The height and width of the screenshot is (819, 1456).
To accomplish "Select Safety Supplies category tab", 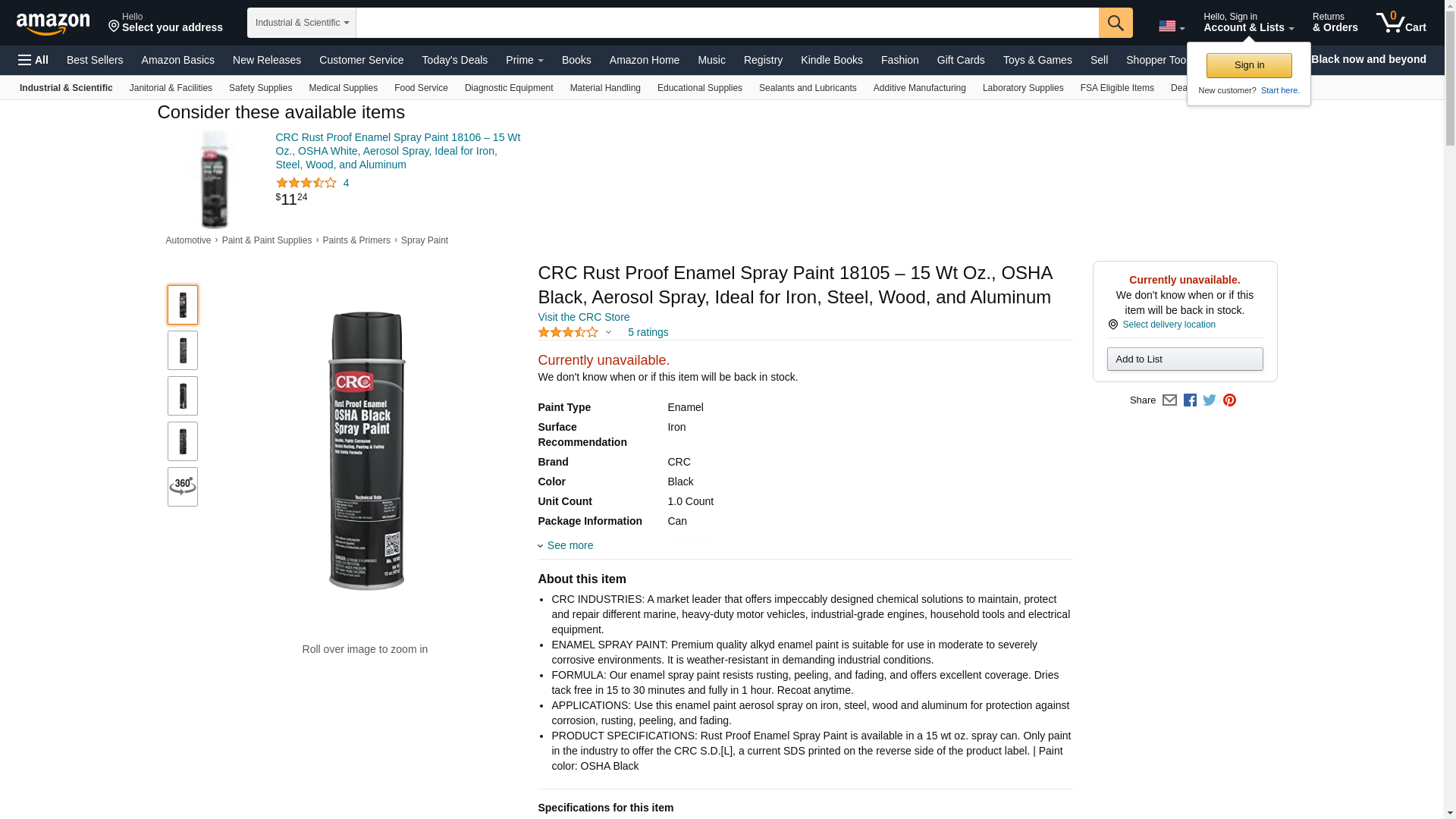I will pos(260,88).
